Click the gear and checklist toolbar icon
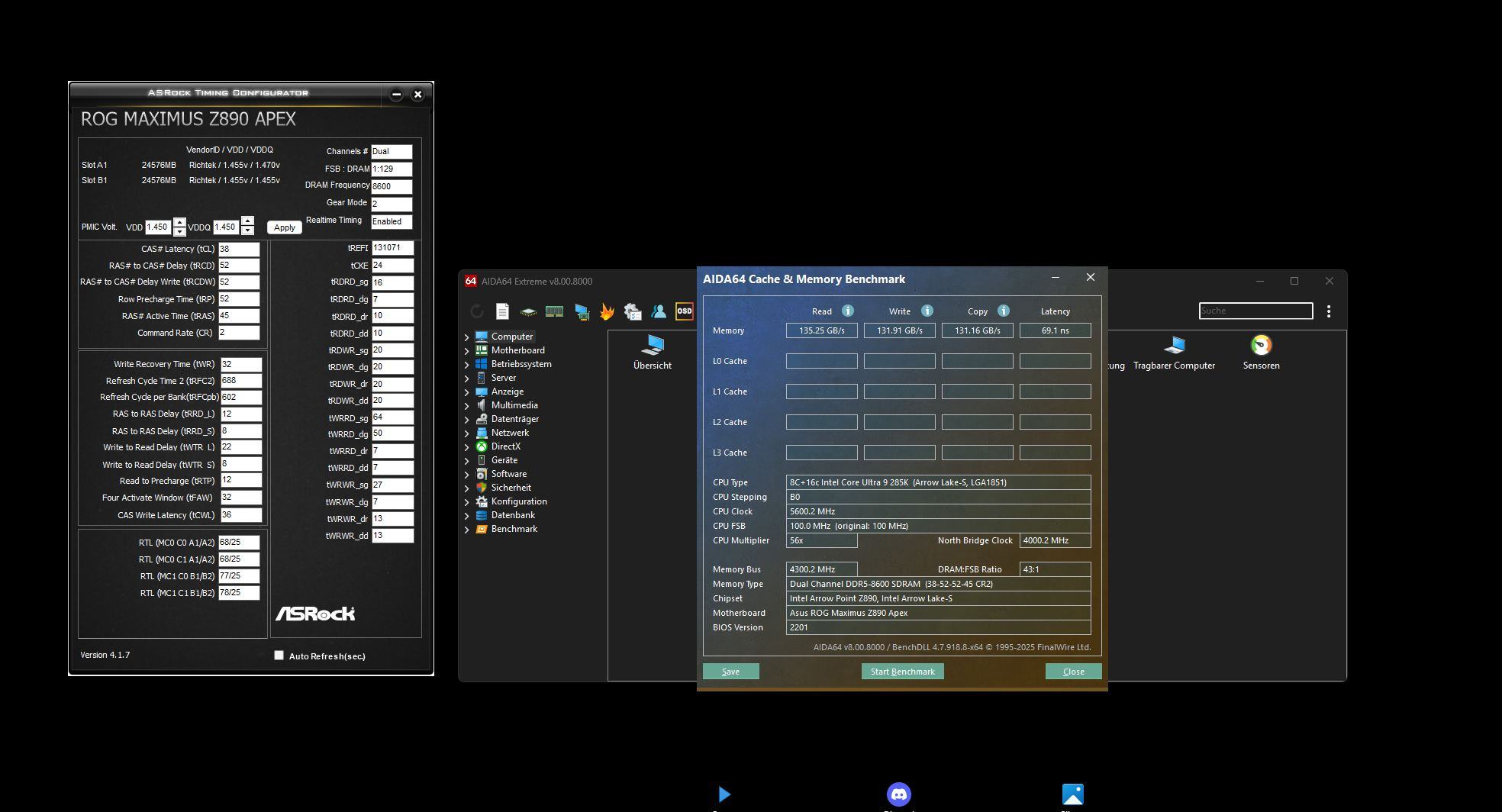The width and height of the screenshot is (1502, 812). (633, 311)
